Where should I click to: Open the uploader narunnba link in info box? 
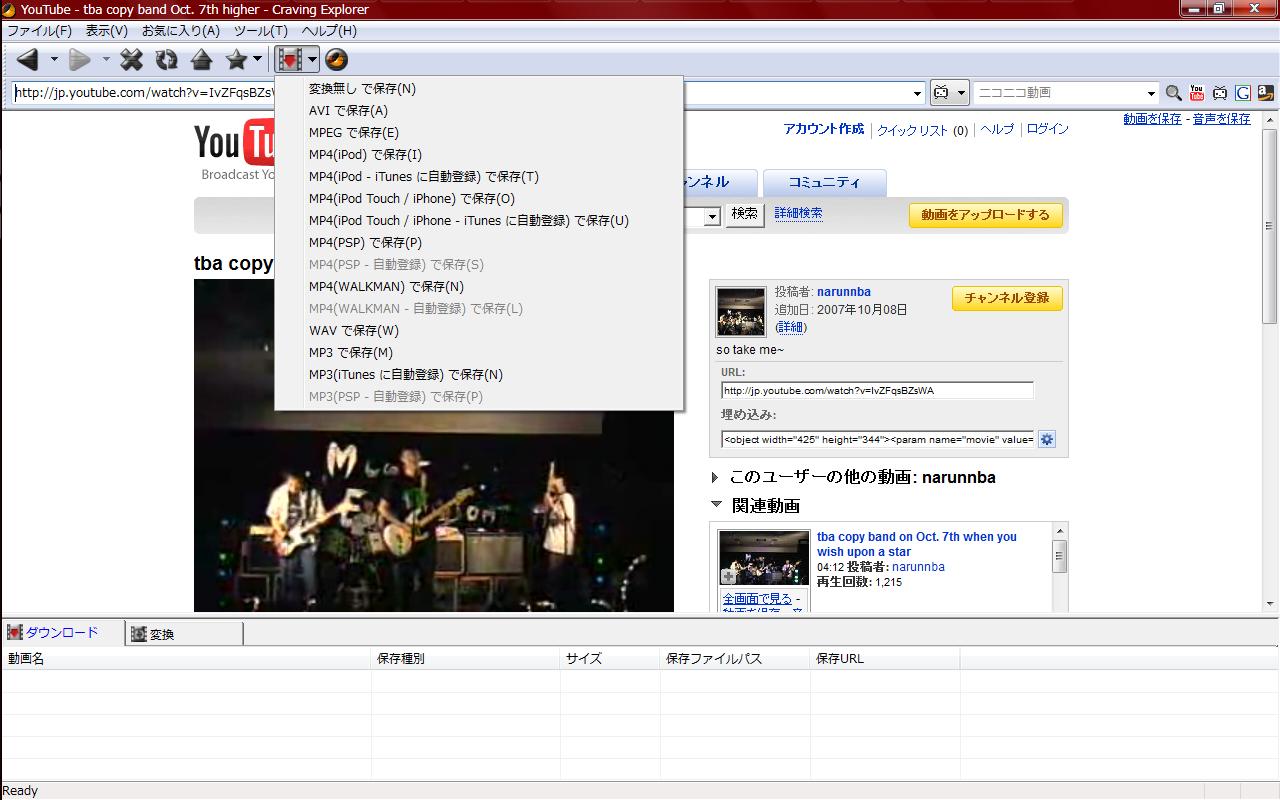(844, 292)
